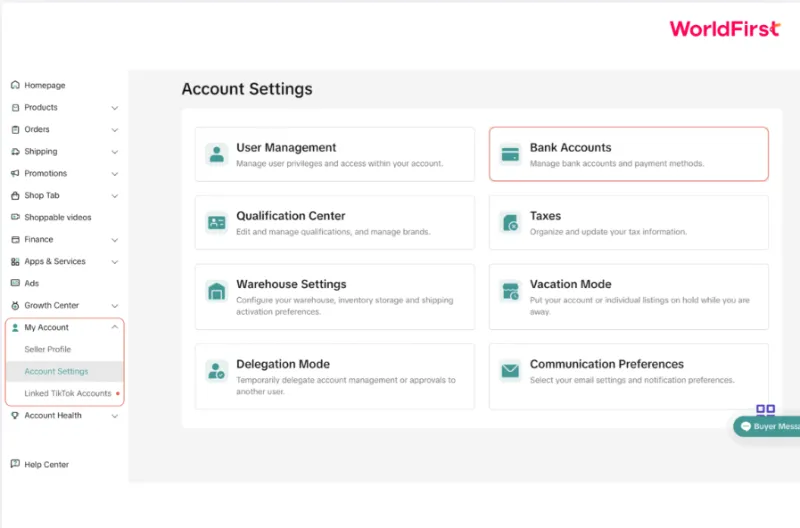Click the QR grid icon above Buyer Messages

765,410
